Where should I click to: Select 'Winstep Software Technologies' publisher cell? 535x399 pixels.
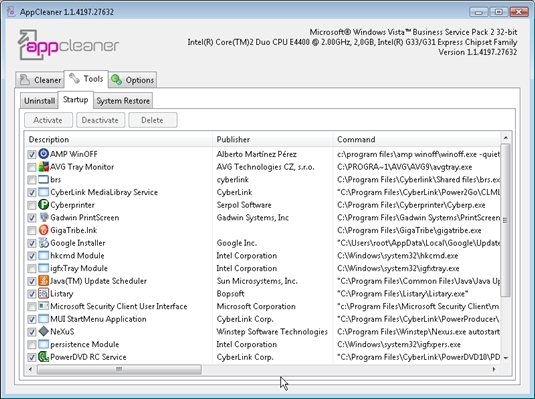click(x=272, y=331)
